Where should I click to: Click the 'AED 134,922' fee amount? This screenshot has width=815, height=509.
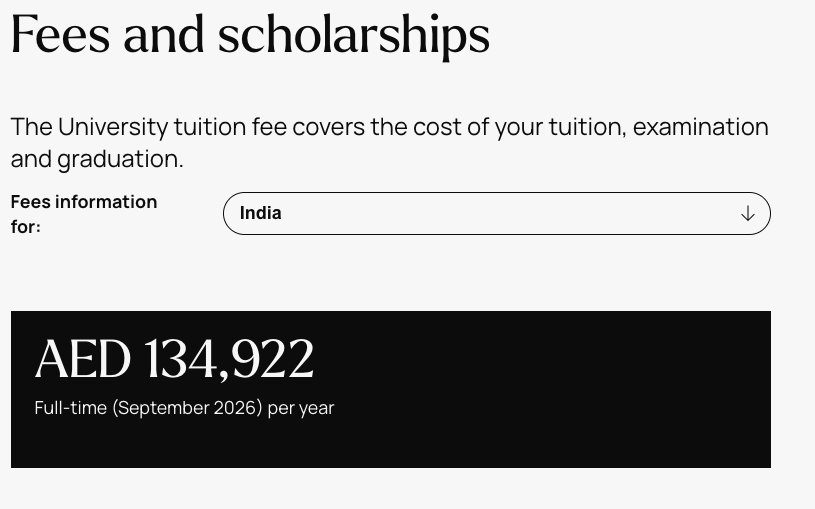point(174,360)
